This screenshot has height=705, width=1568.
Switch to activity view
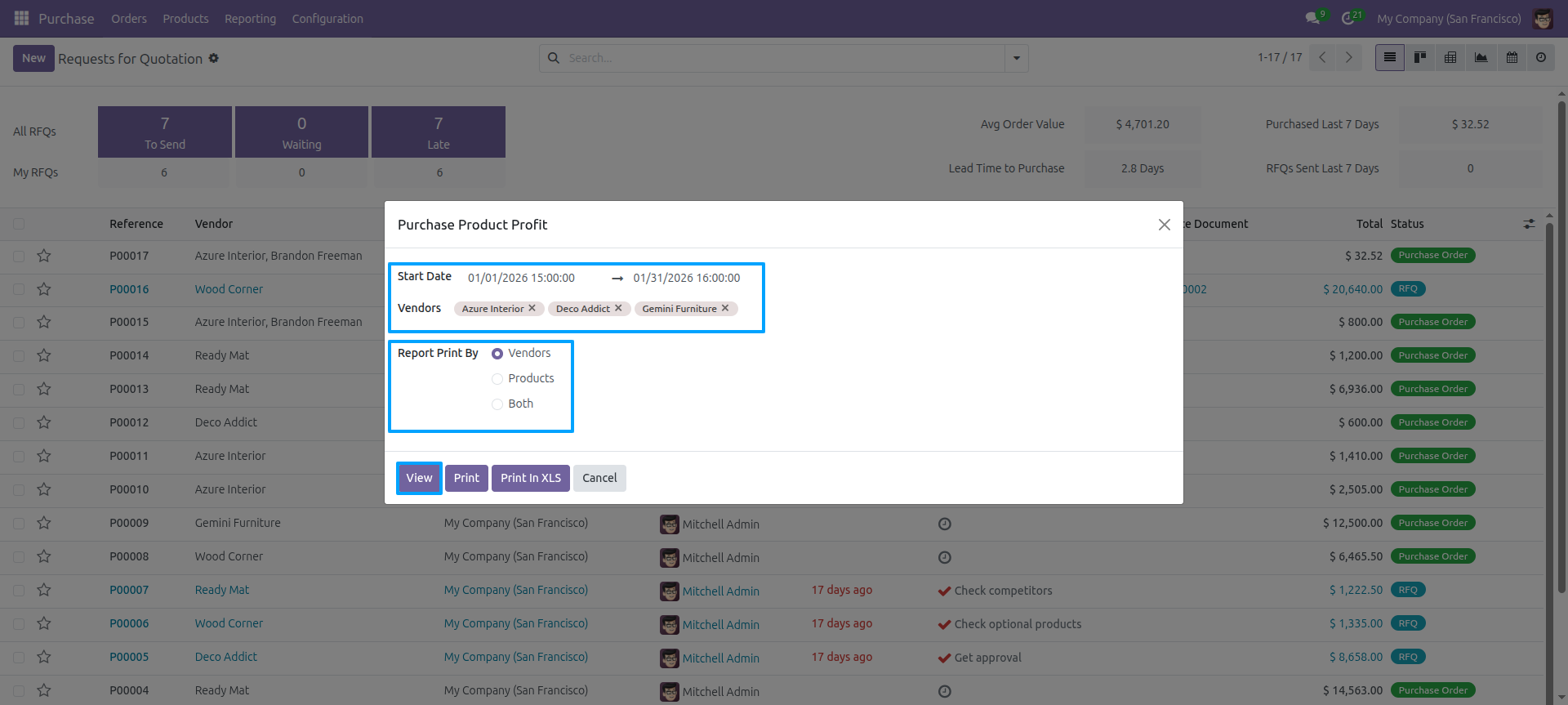point(1541,57)
